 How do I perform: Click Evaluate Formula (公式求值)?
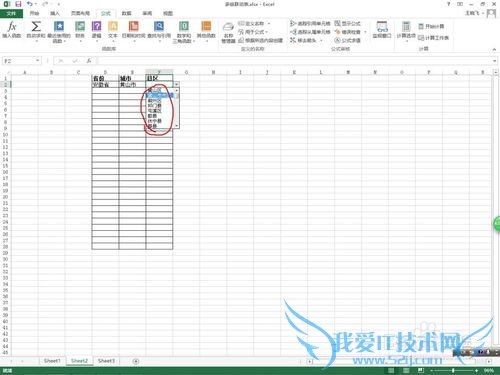click(348, 40)
